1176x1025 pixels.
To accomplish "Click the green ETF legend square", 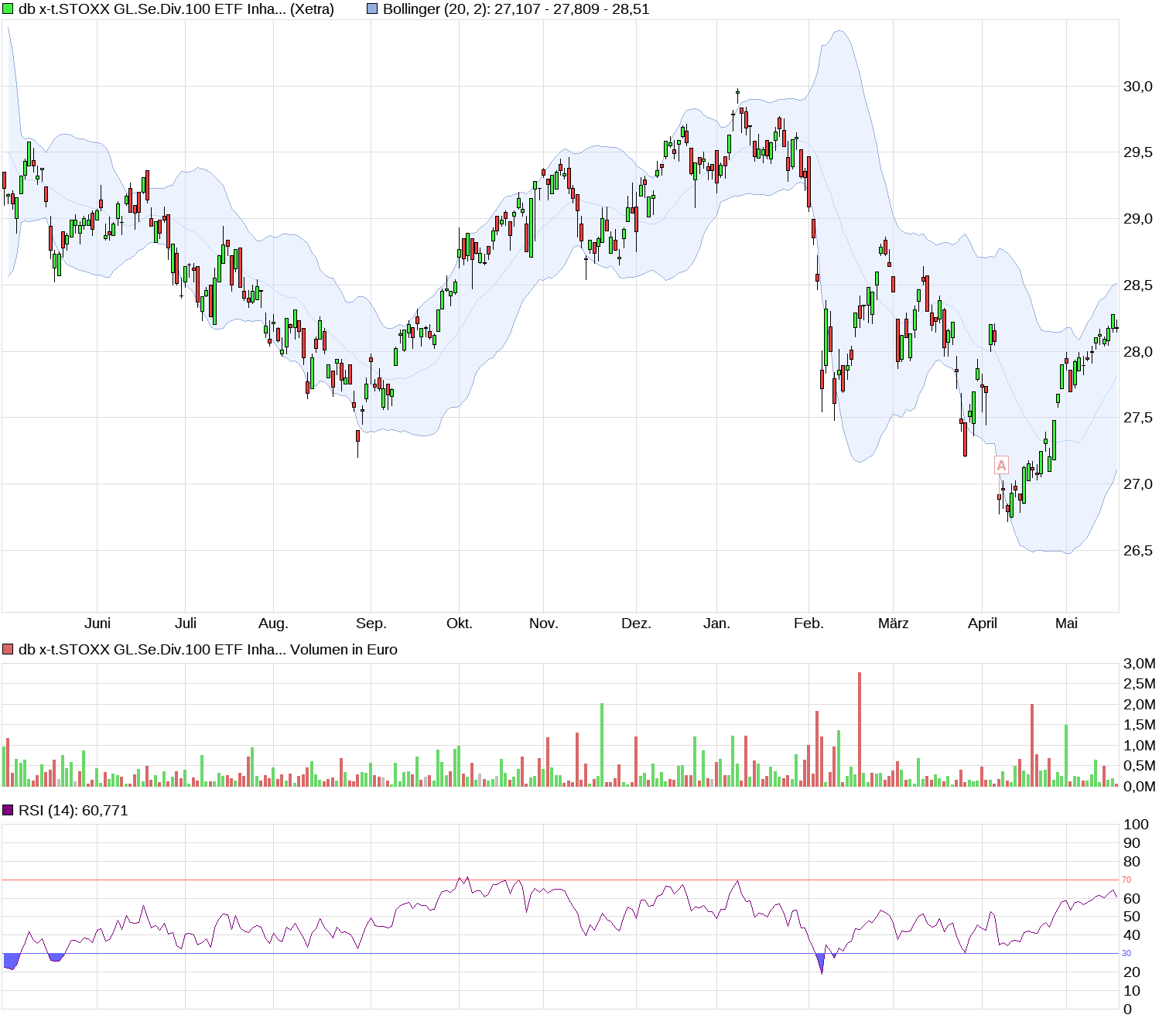I will click(8, 9).
